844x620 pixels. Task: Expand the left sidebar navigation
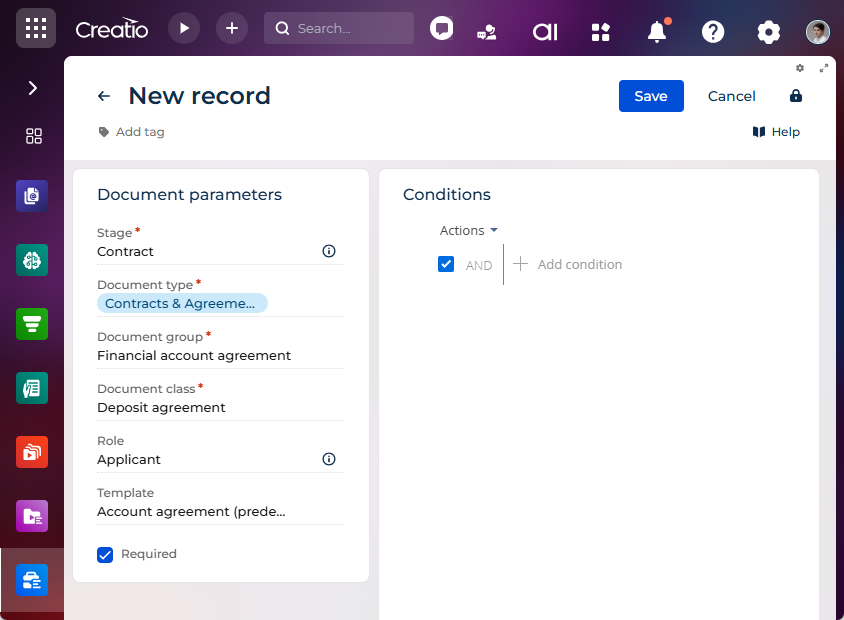pyautogui.click(x=33, y=88)
